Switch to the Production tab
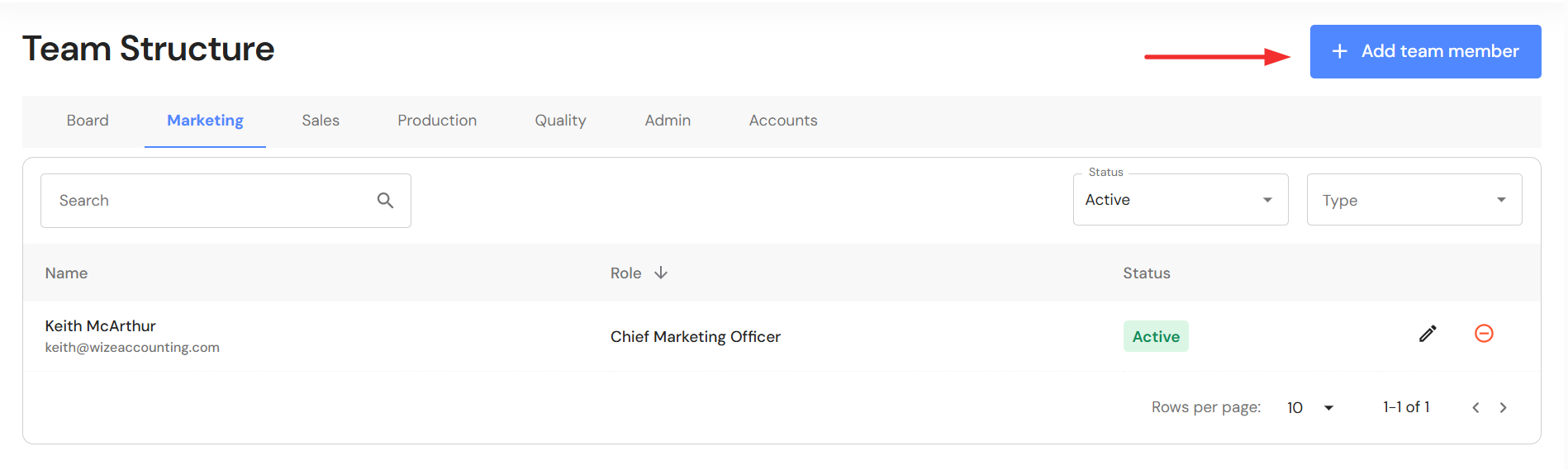The height and width of the screenshot is (470, 1568). pyautogui.click(x=437, y=121)
